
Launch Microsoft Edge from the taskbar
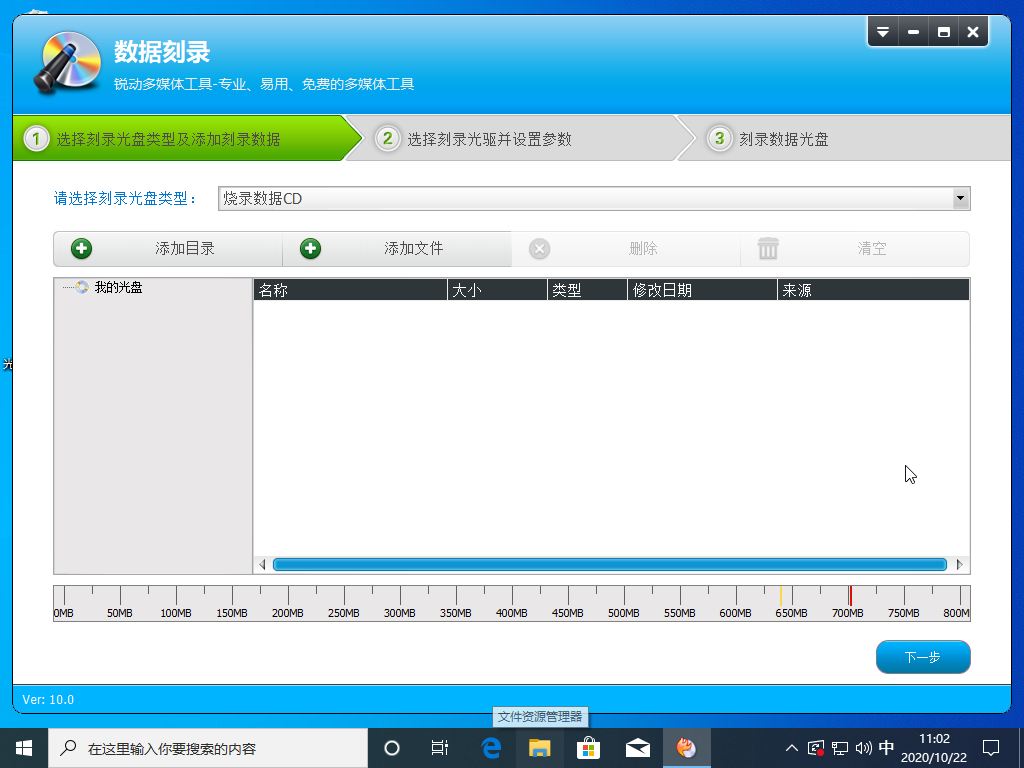pos(491,747)
